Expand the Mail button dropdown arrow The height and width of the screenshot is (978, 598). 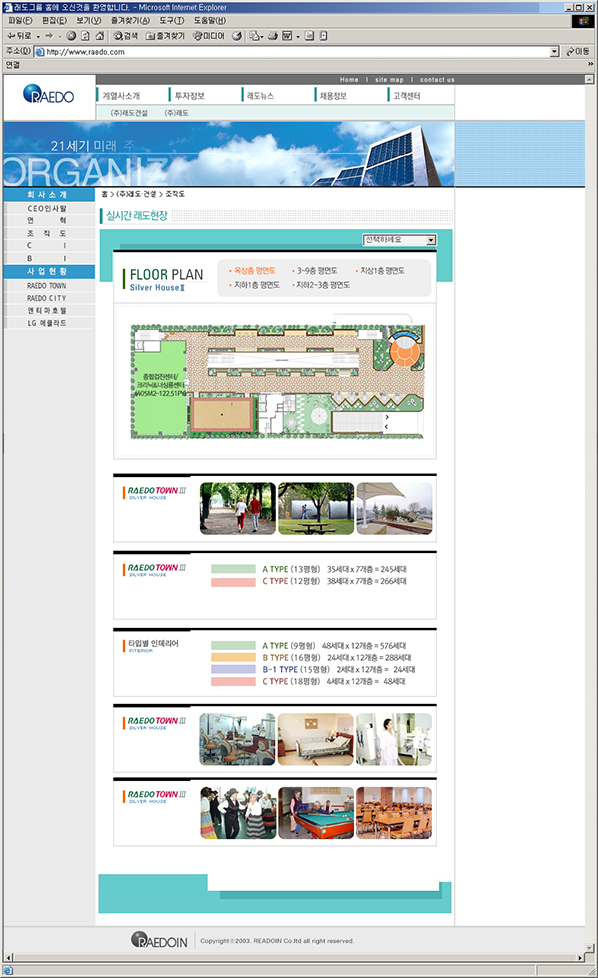[263, 36]
